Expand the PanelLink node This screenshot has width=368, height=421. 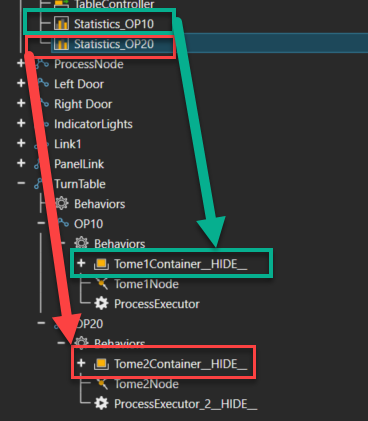tap(21, 163)
